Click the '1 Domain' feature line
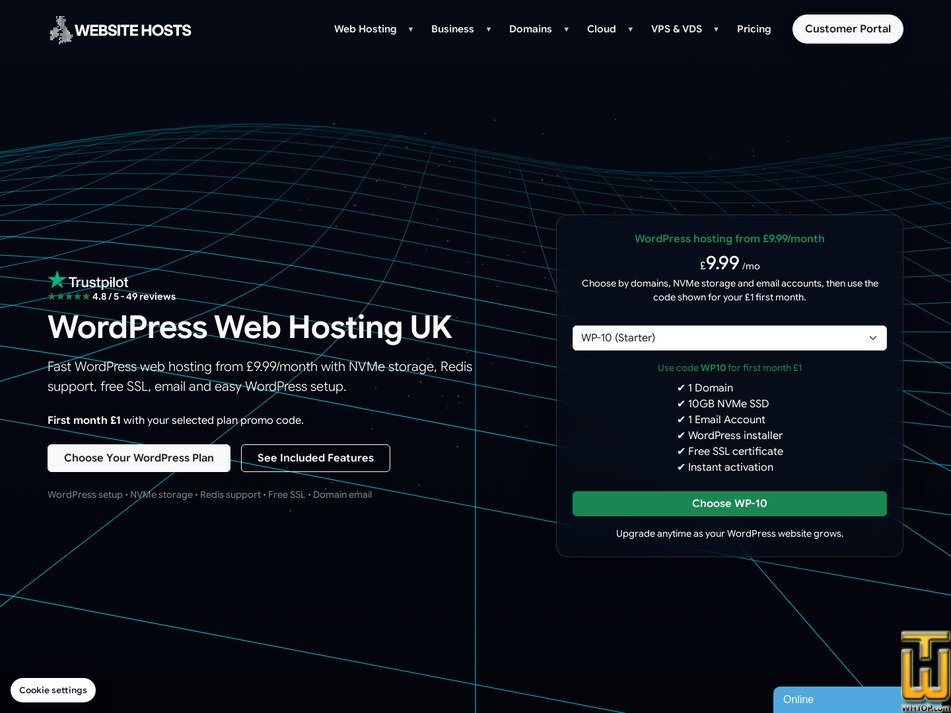 click(705, 388)
